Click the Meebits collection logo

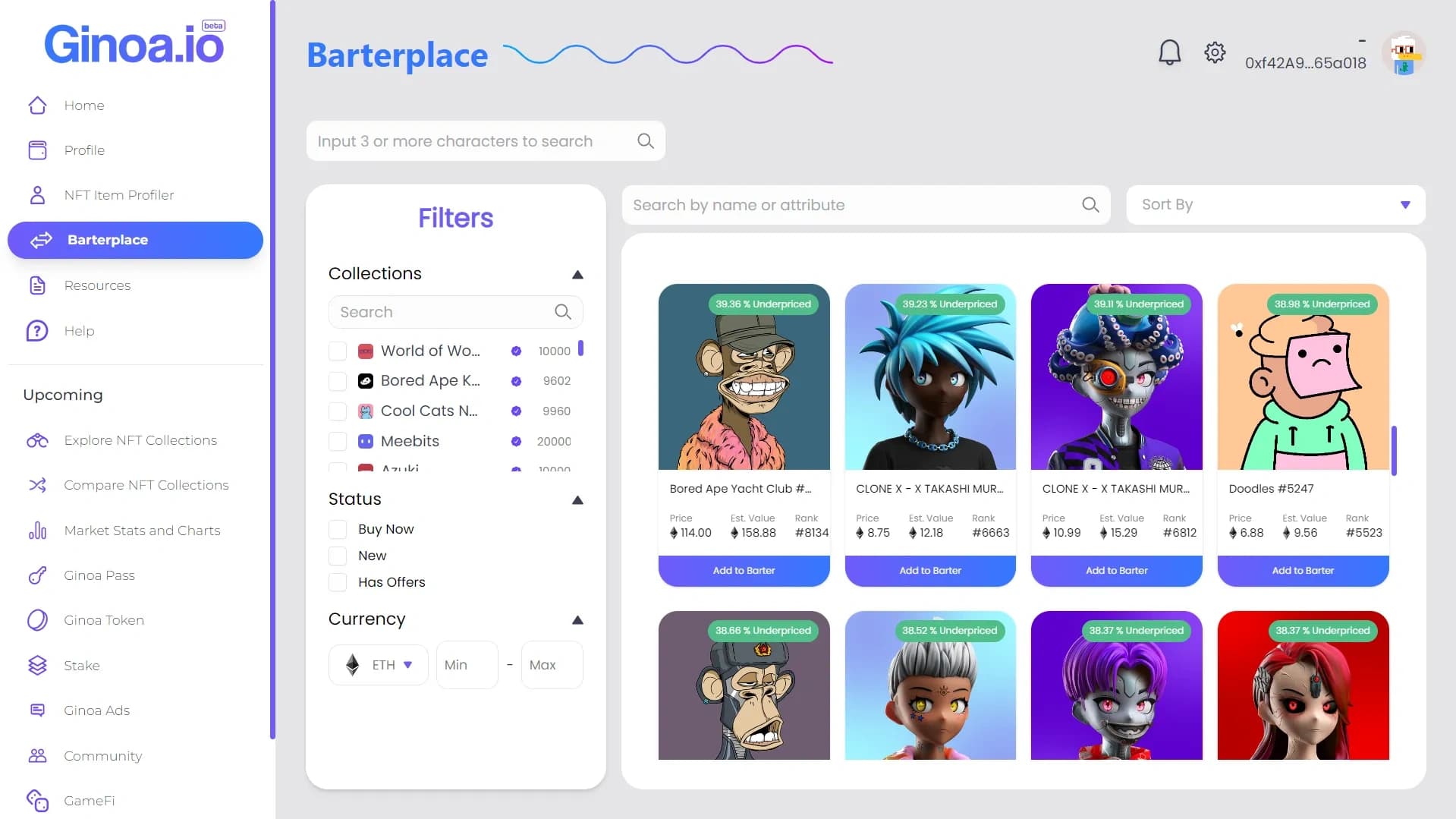click(x=366, y=441)
